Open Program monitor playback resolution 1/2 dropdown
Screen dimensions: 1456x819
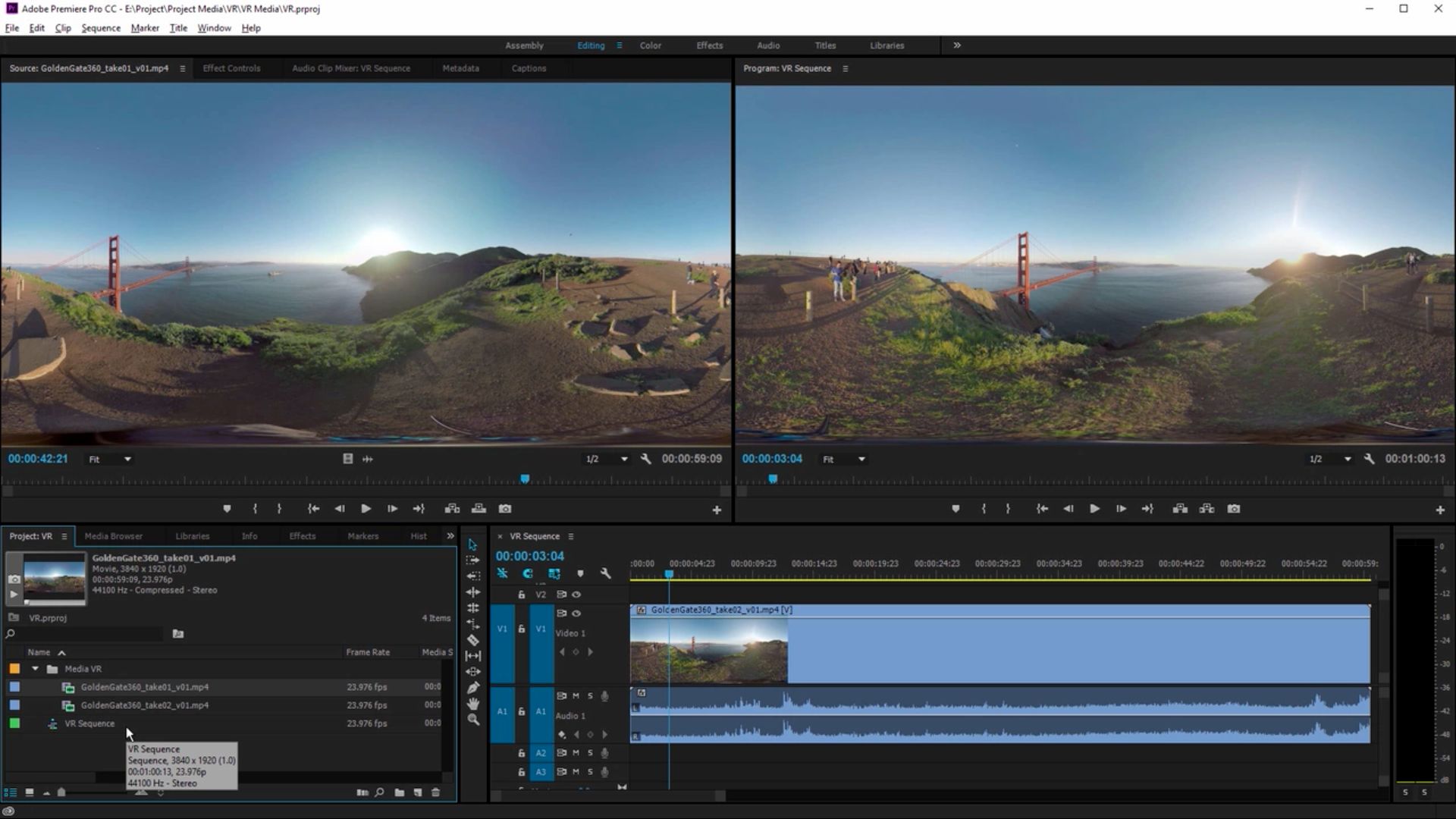pyautogui.click(x=1330, y=460)
